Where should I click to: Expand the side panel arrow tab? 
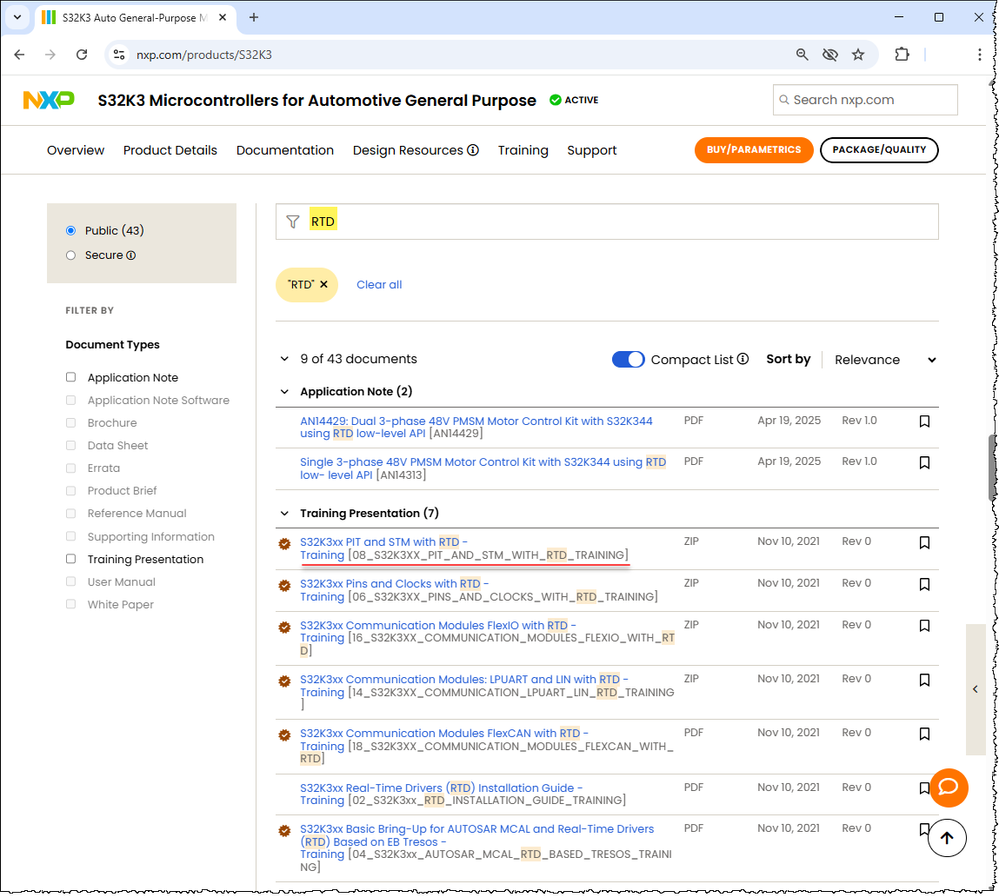[975, 689]
